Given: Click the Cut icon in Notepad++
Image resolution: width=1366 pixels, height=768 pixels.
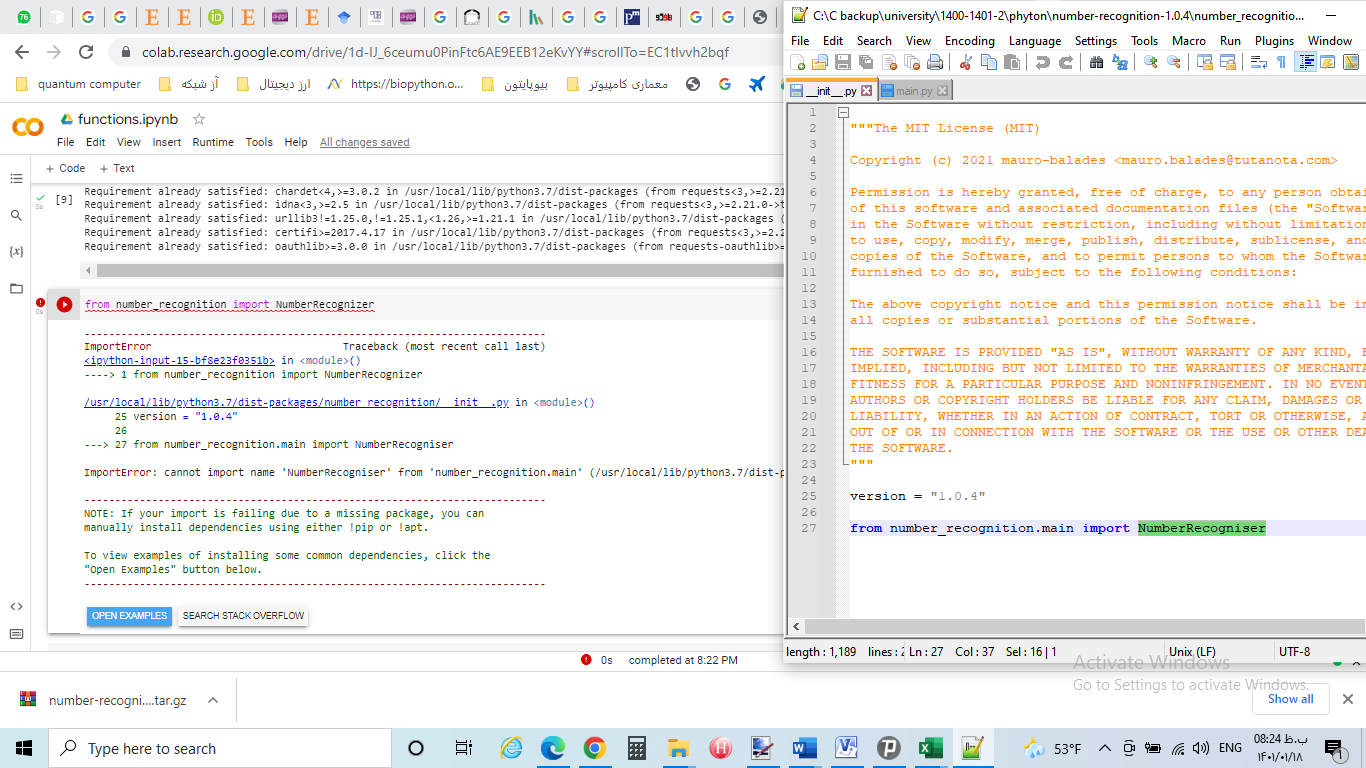Looking at the screenshot, I should [x=967, y=62].
